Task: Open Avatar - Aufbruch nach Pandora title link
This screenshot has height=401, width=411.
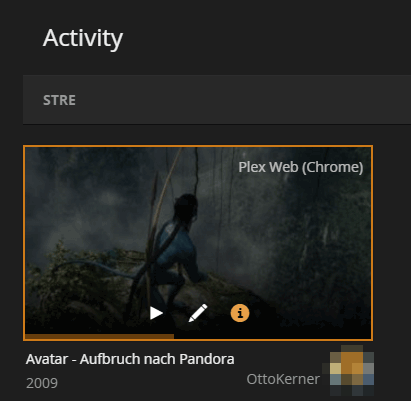Action: click(x=130, y=359)
